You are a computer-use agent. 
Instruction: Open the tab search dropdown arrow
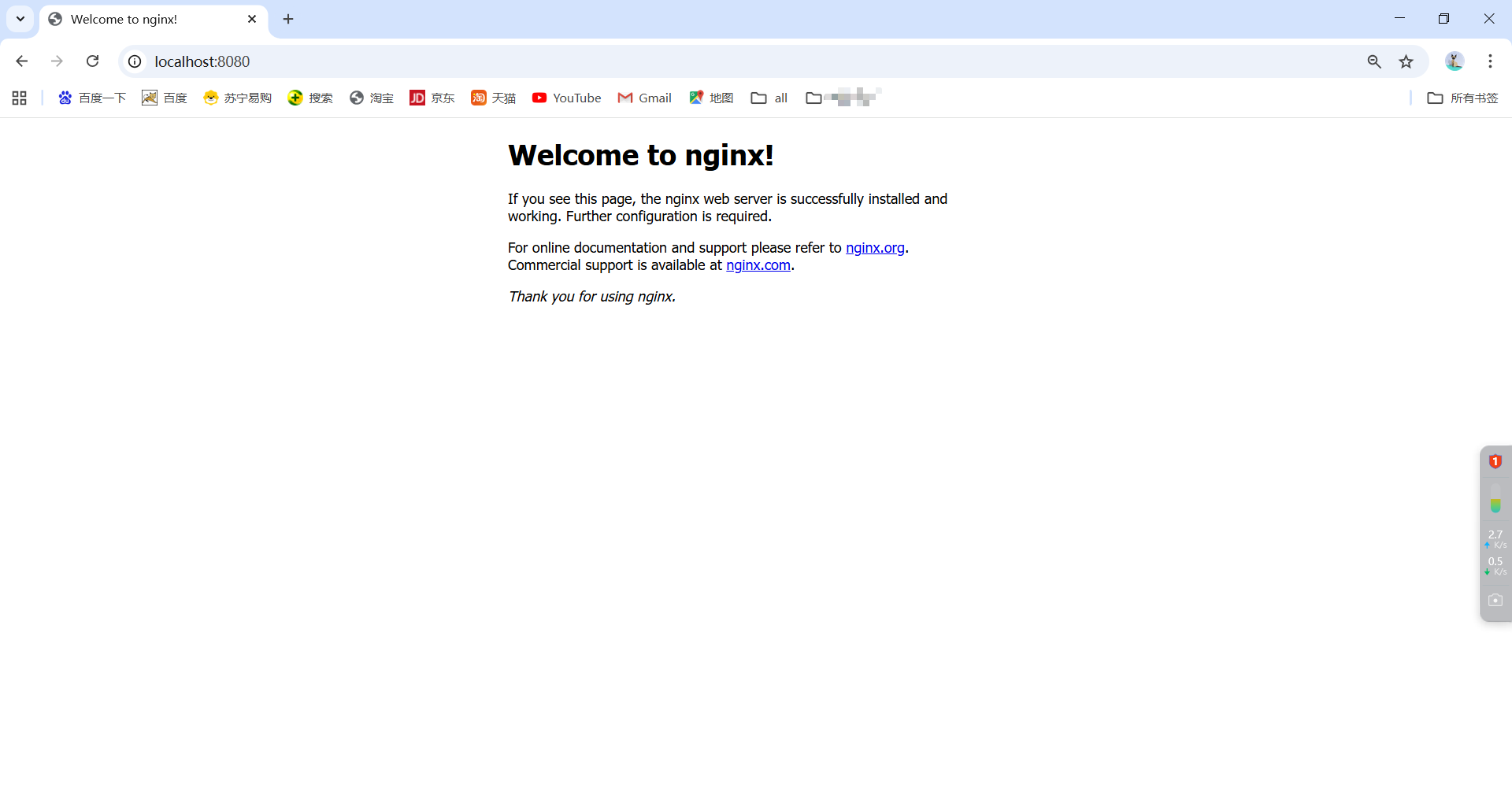click(20, 19)
